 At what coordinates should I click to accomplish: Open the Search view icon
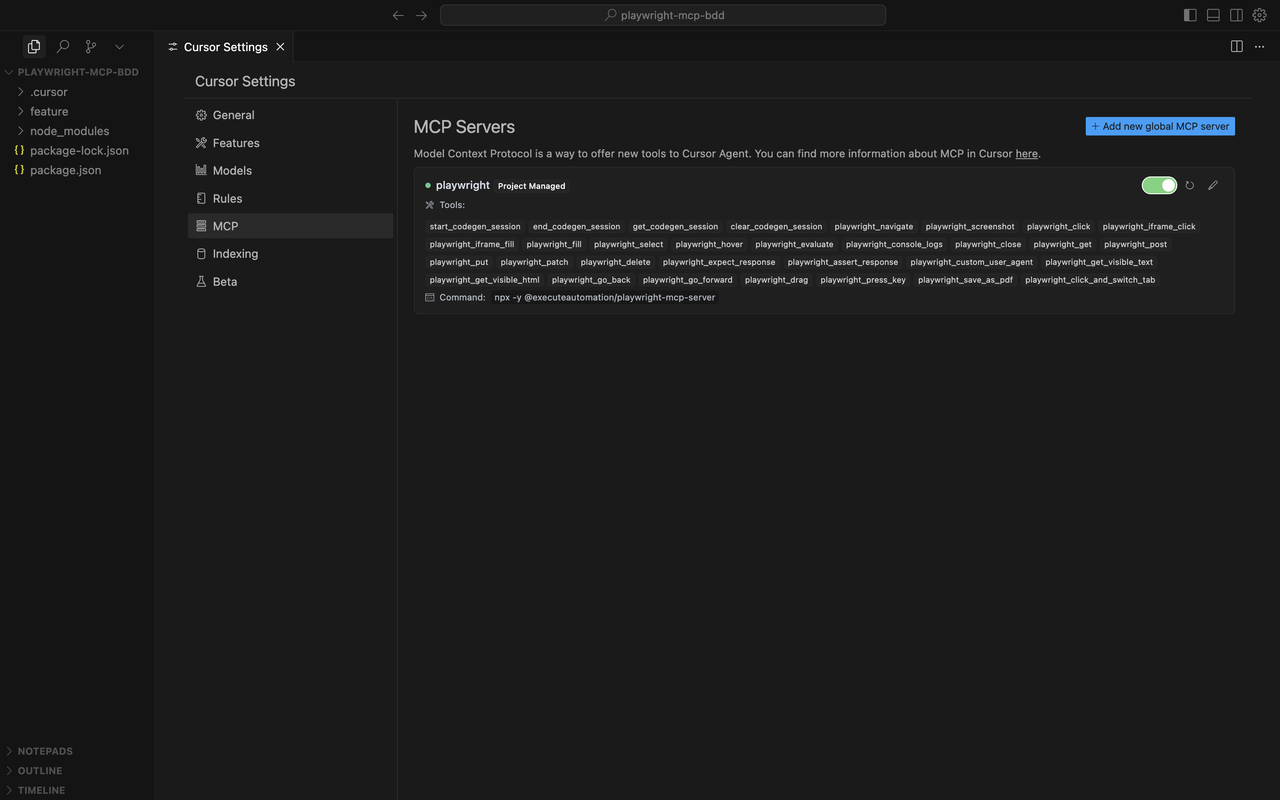click(x=63, y=46)
